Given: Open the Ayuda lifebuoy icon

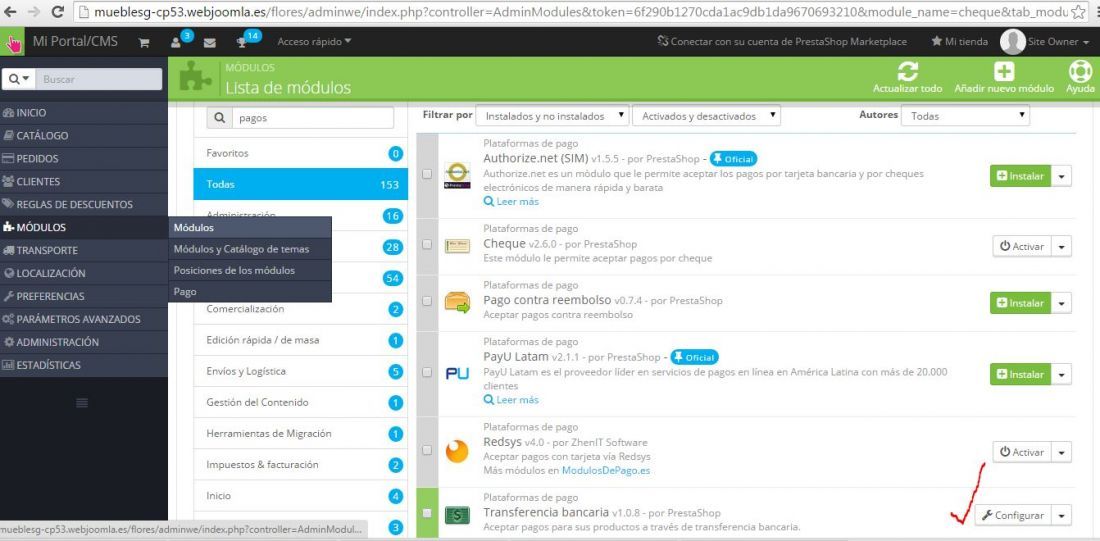Looking at the screenshot, I should tap(1080, 71).
